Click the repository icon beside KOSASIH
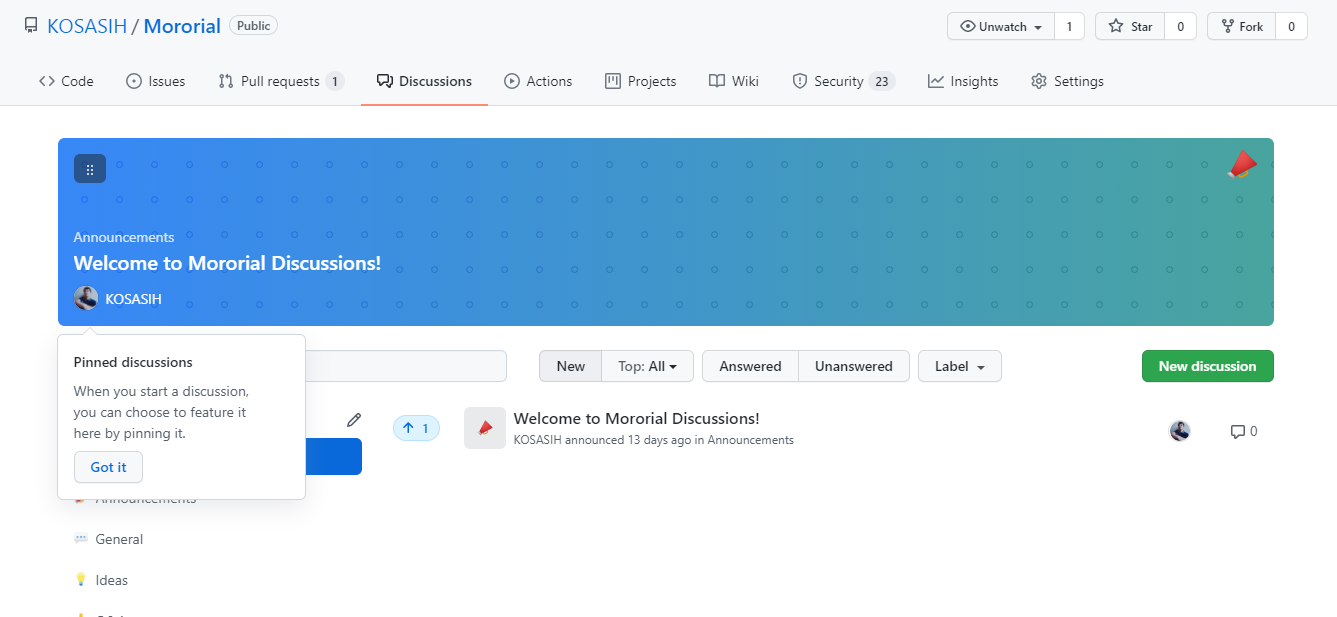 coord(32,26)
